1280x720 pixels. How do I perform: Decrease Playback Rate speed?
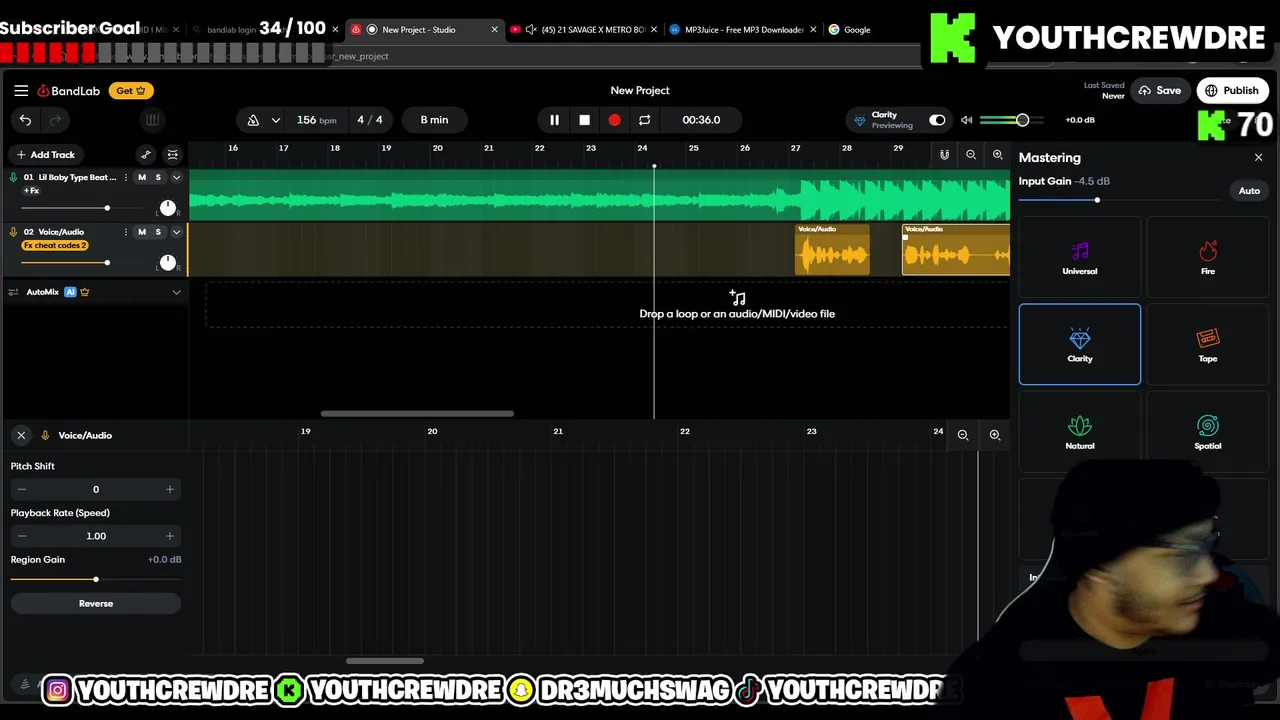point(21,536)
